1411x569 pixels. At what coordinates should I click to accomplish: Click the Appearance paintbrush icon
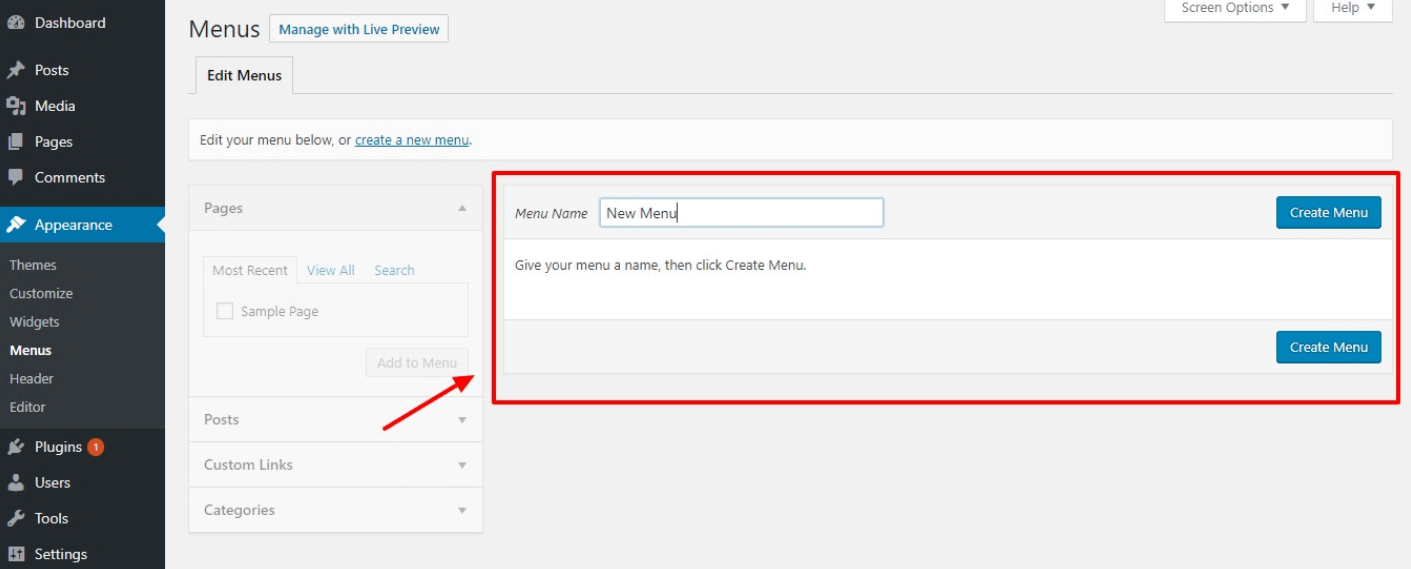point(15,225)
